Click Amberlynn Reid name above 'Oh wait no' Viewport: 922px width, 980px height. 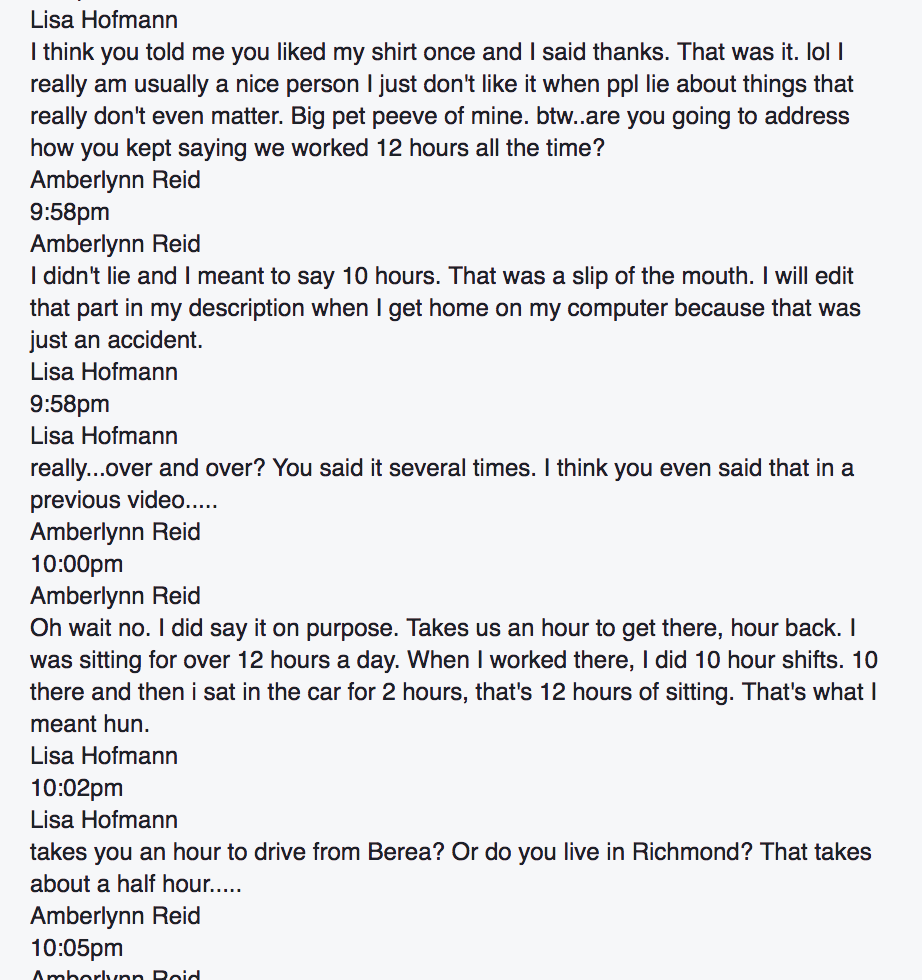click(x=115, y=596)
